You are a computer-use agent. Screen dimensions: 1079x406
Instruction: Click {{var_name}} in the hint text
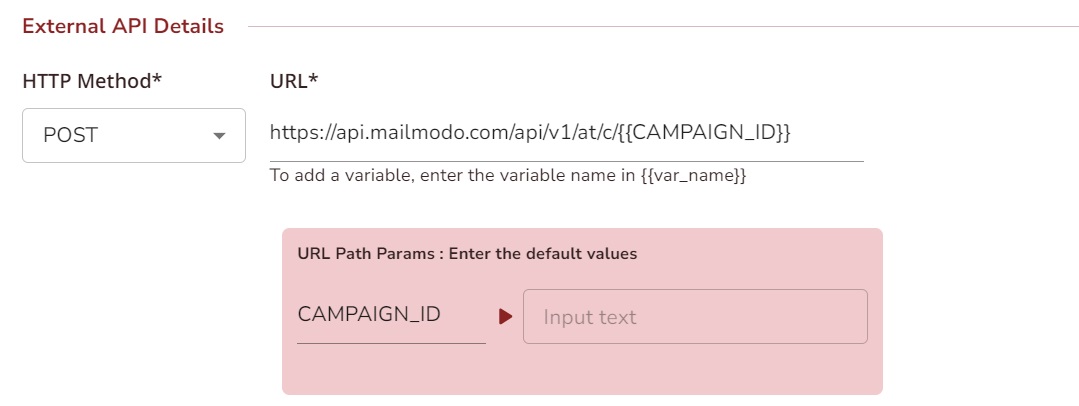pos(693,176)
